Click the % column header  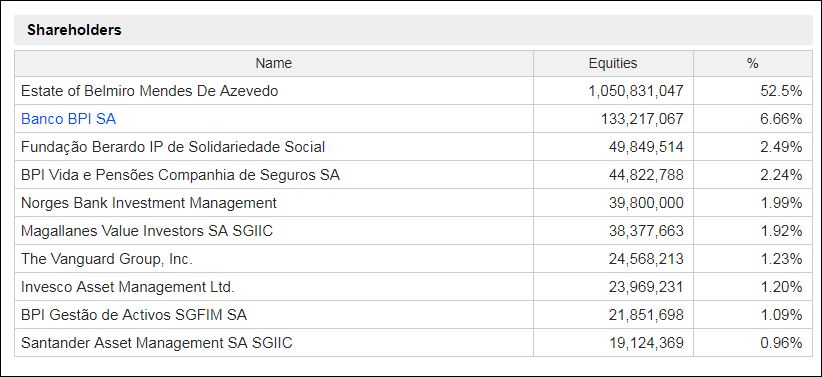pos(753,63)
